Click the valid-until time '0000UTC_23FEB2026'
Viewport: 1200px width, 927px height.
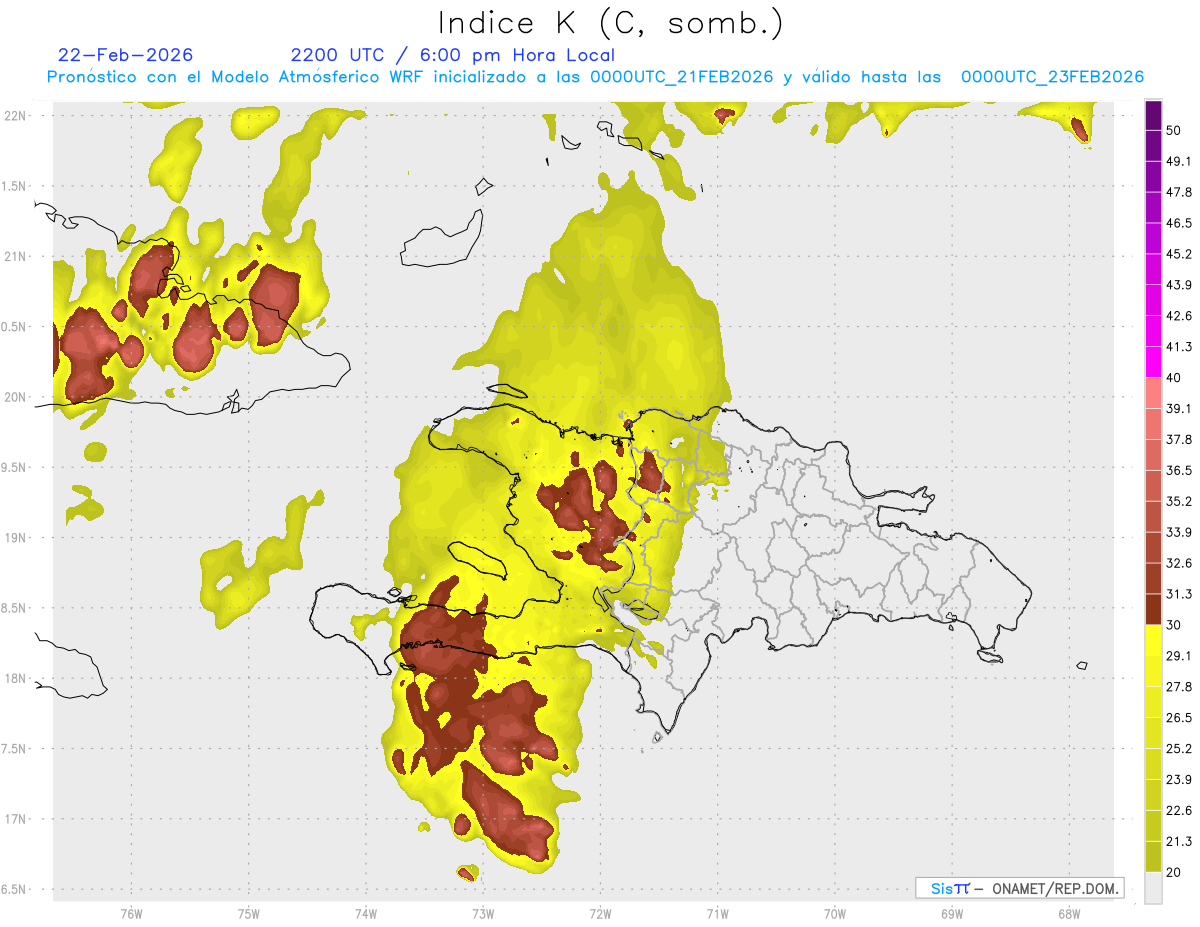[1052, 77]
